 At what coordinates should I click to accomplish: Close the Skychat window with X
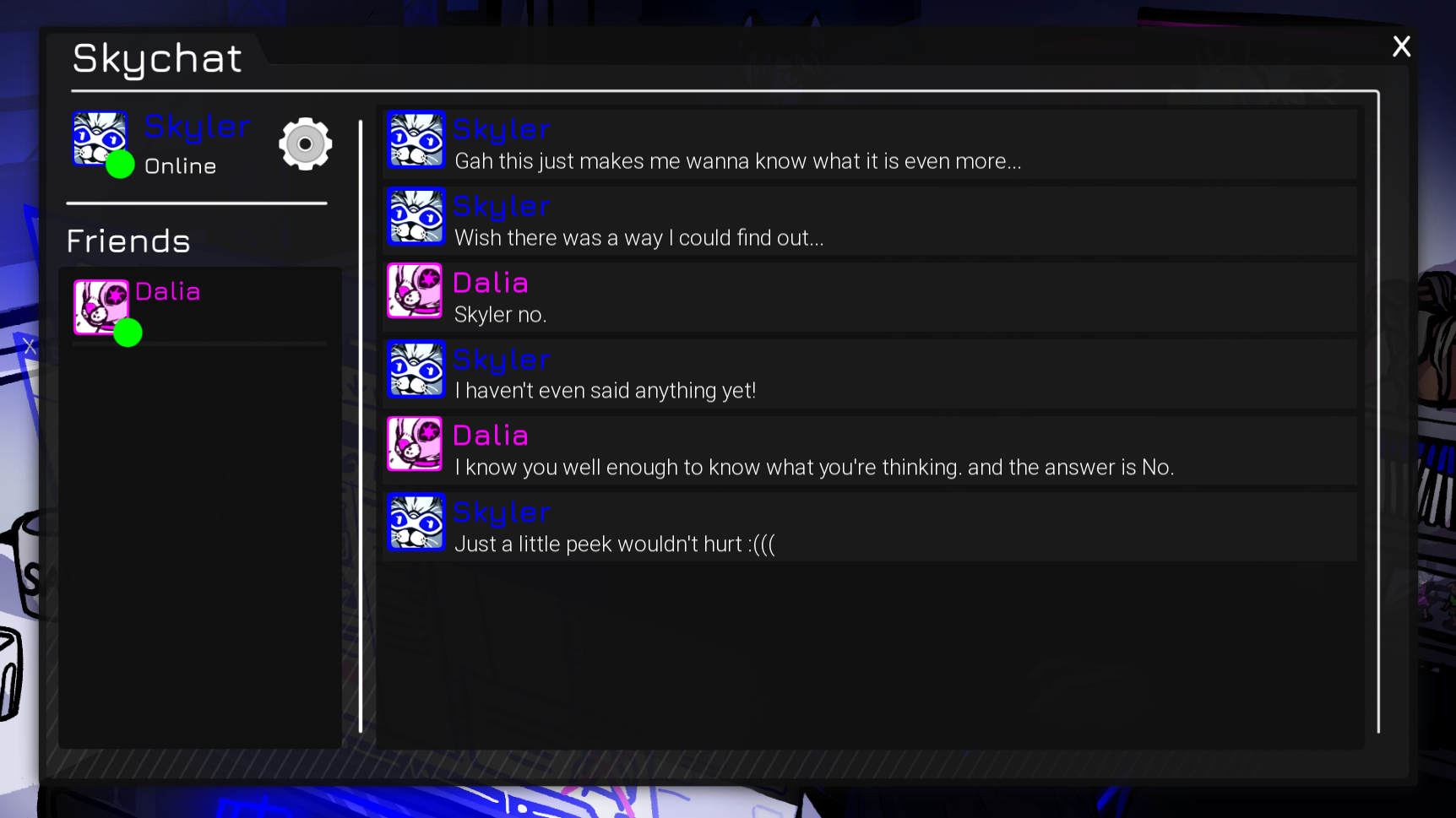click(1402, 46)
